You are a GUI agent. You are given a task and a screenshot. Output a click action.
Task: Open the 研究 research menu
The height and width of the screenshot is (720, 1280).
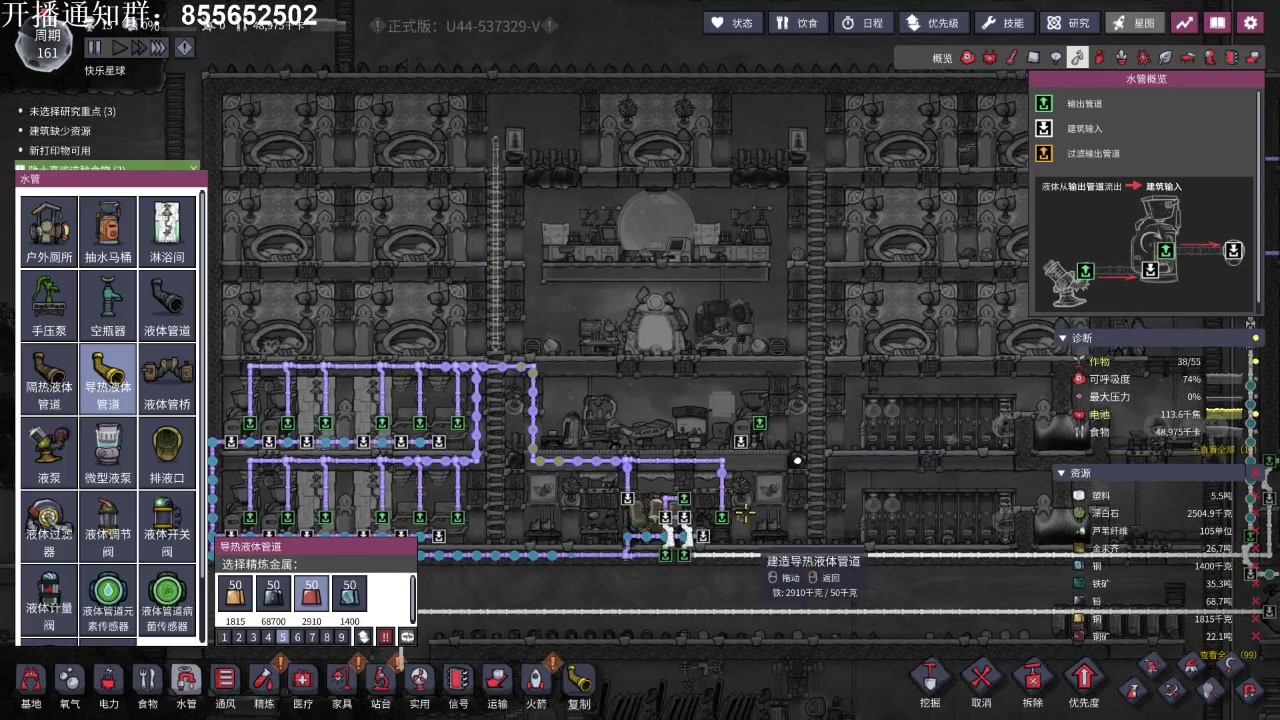[1068, 22]
